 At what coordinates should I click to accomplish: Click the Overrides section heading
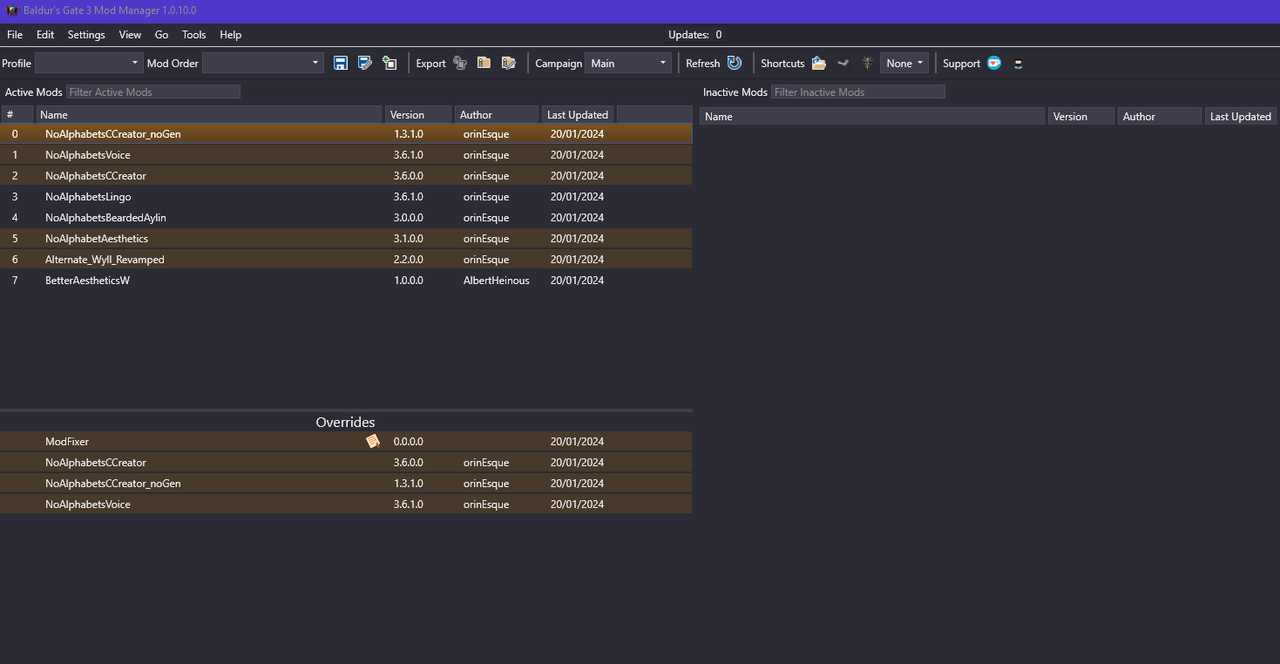click(345, 422)
